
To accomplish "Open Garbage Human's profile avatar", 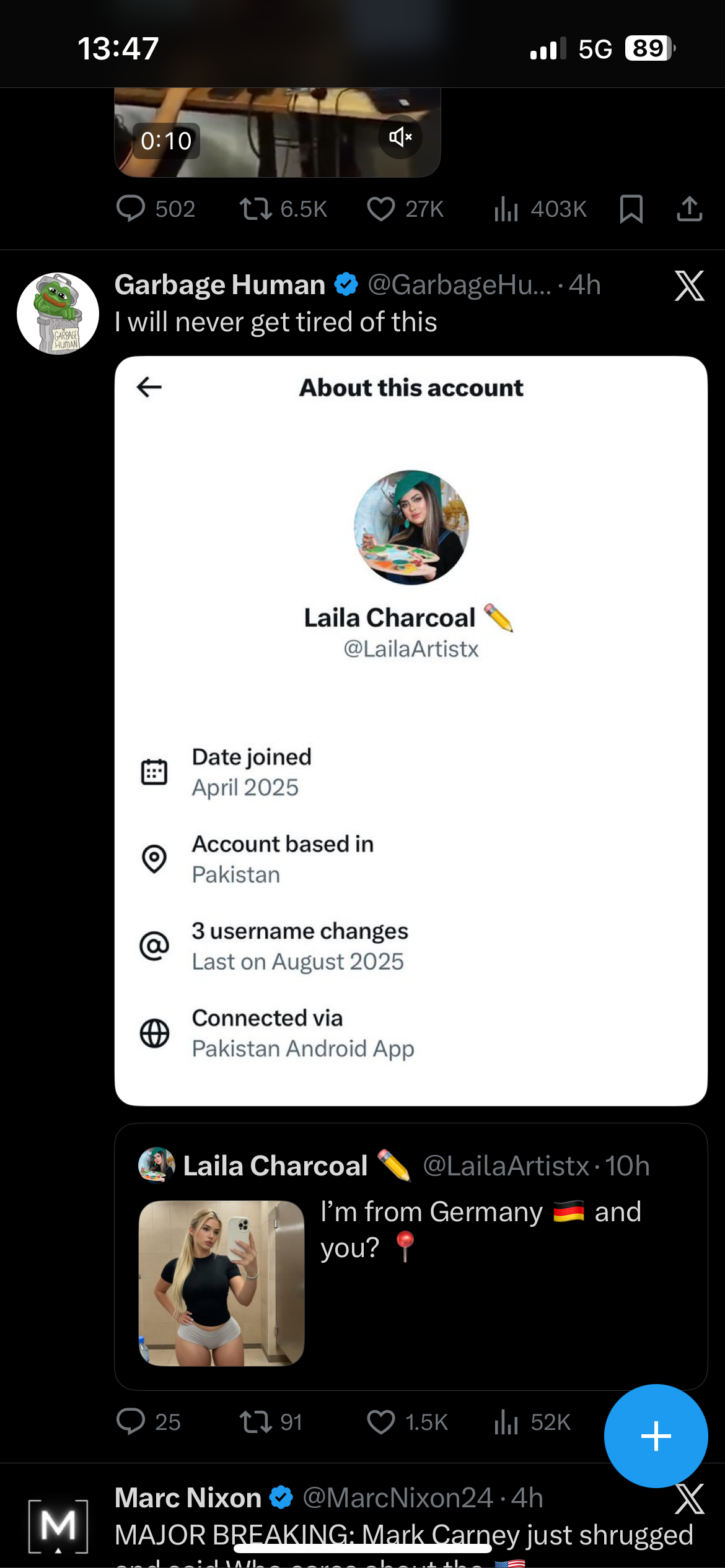I will point(58,313).
